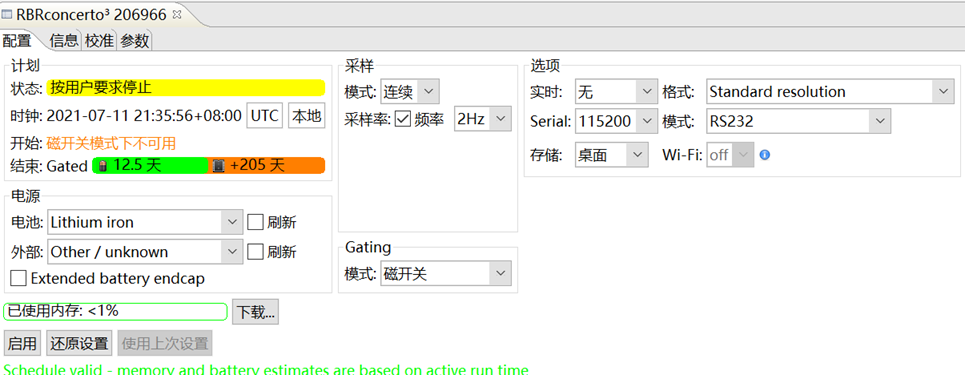Click the orange +205 天 memory bar

click(x=267, y=166)
